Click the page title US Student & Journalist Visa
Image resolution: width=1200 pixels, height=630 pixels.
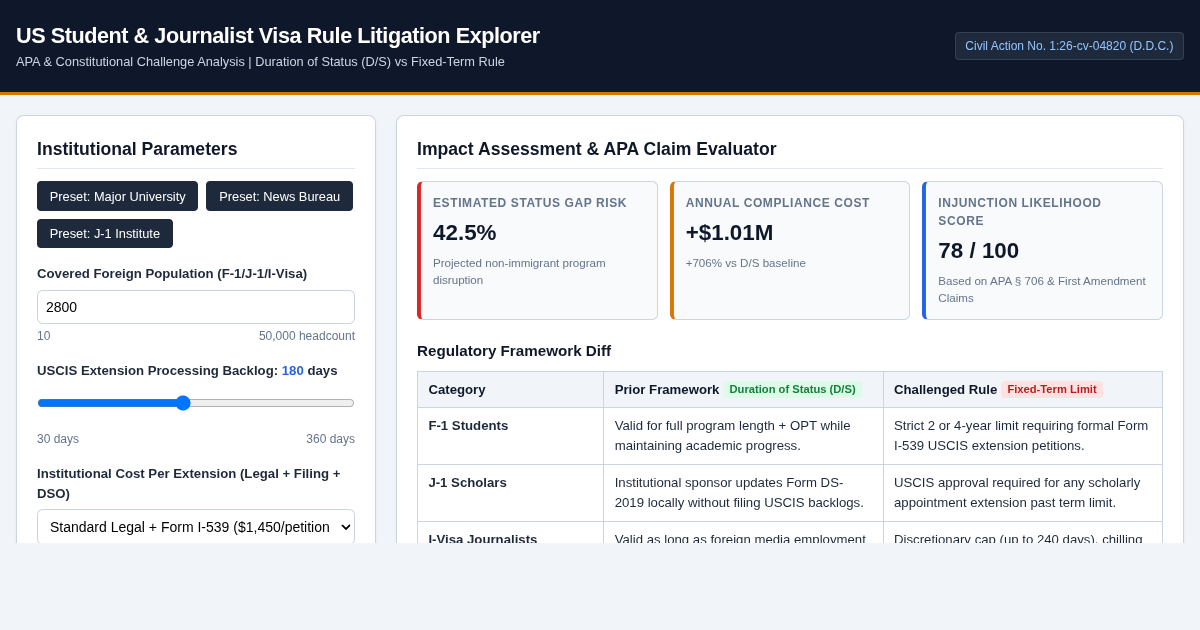pyautogui.click(x=278, y=35)
